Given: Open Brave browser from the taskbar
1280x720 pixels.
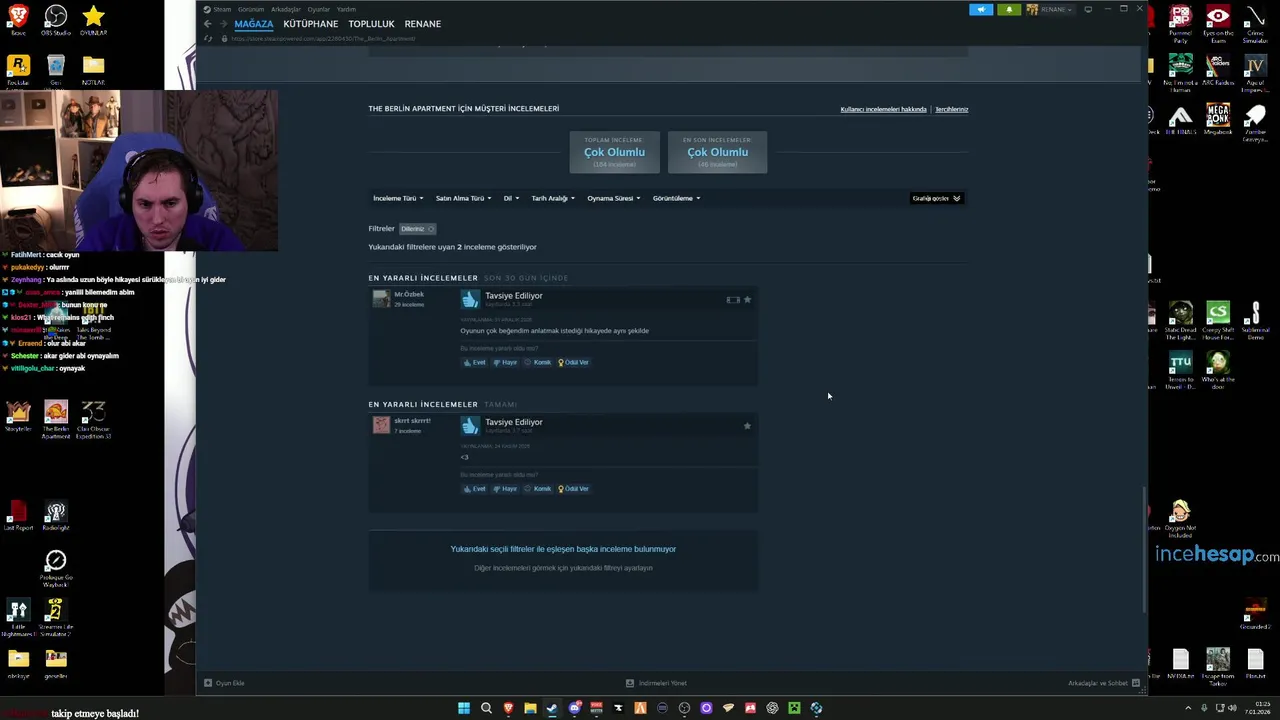Looking at the screenshot, I should 508,708.
